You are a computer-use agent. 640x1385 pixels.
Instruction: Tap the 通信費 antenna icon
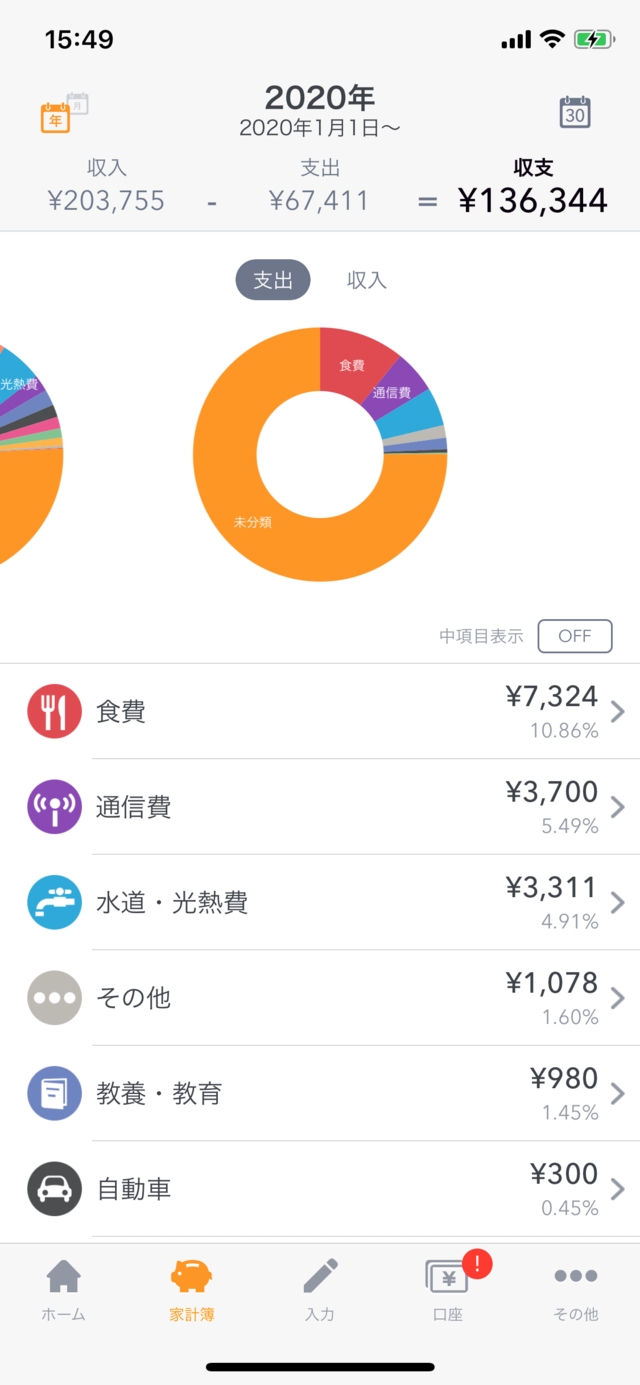pyautogui.click(x=54, y=807)
